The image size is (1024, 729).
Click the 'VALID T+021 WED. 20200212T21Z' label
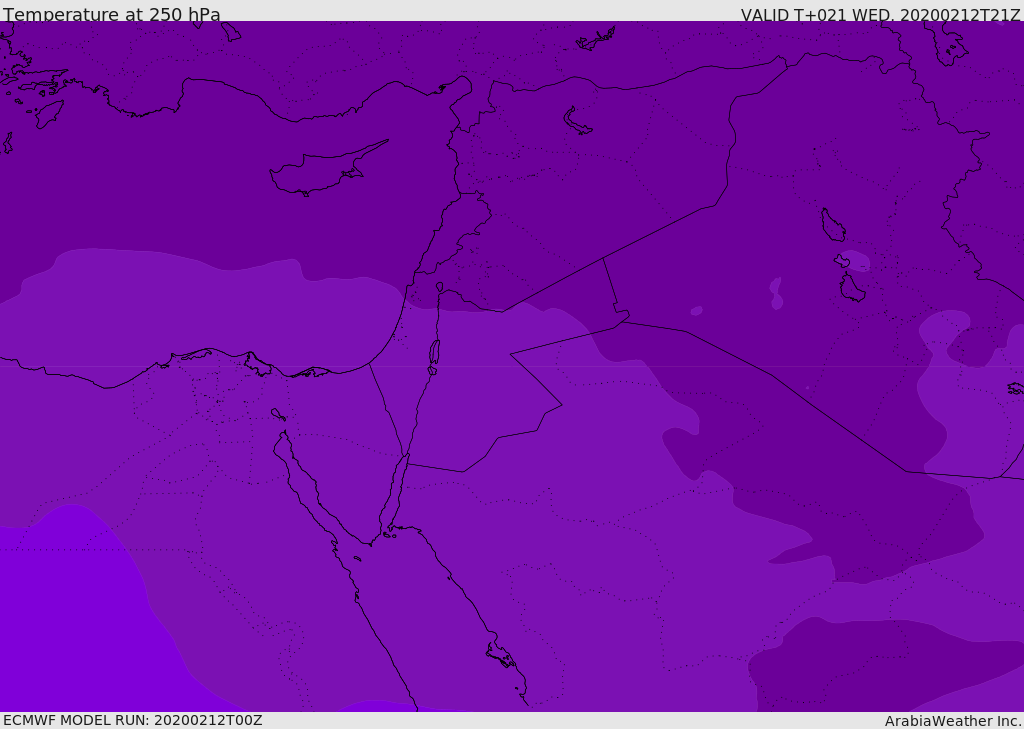pos(880,15)
